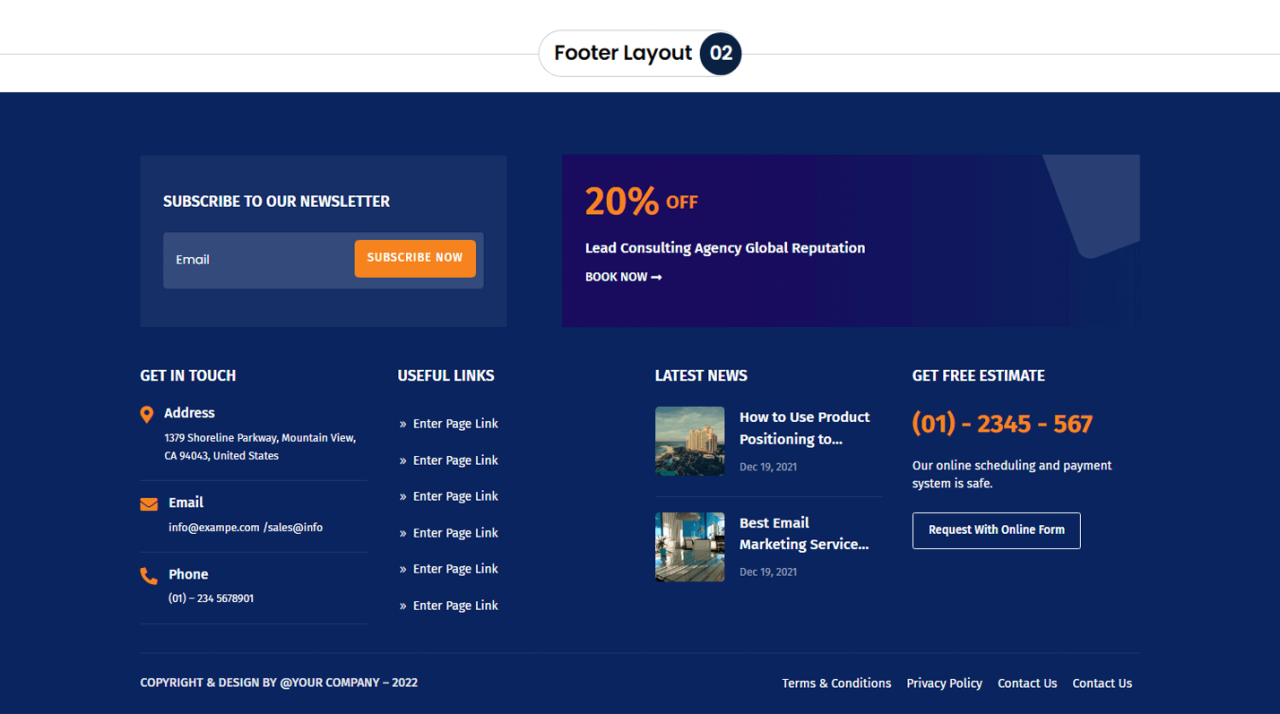Click the double-arrow bullet before the last Enter Page Link

401,605
